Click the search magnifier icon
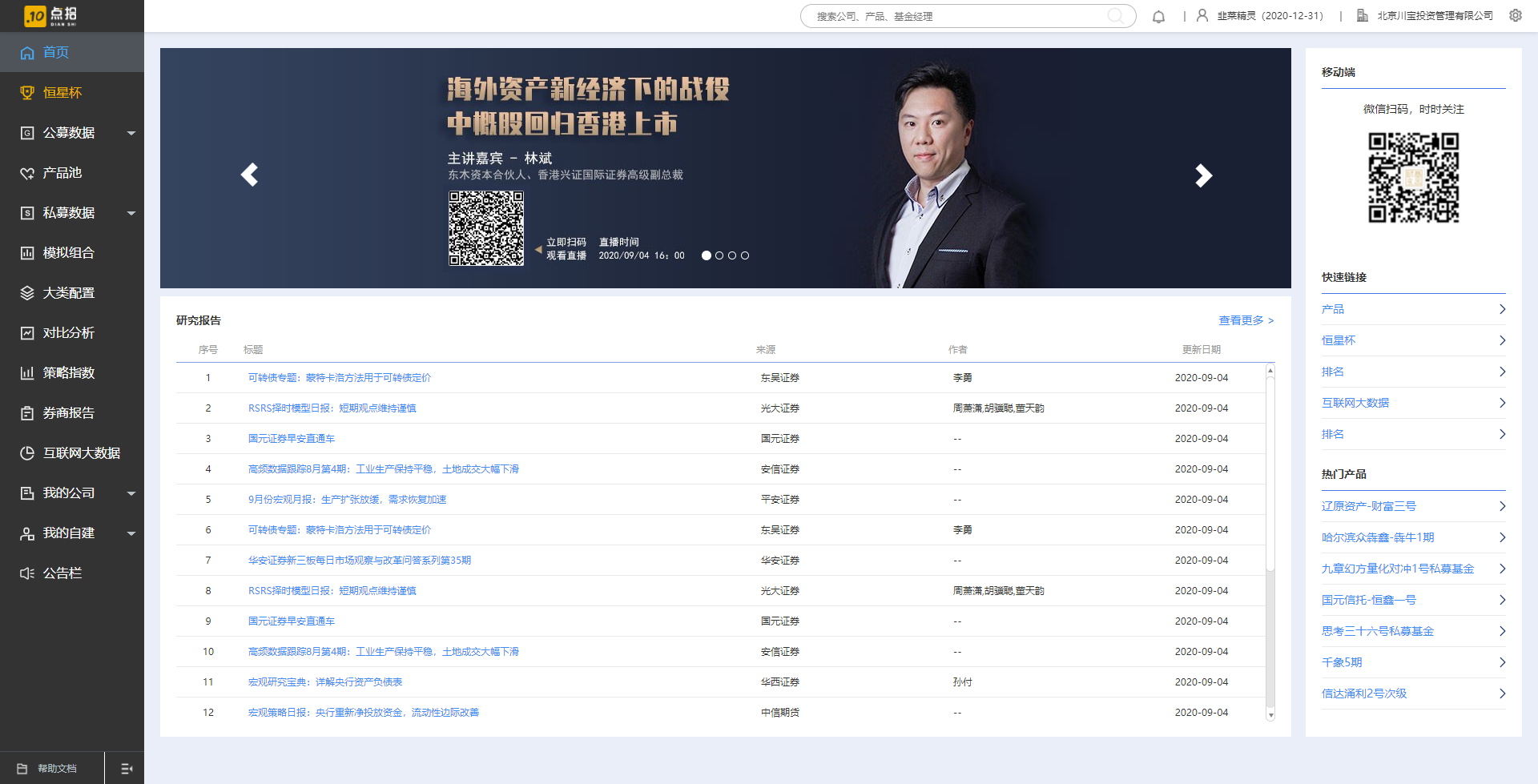This screenshot has height=784, width=1538. [1115, 16]
